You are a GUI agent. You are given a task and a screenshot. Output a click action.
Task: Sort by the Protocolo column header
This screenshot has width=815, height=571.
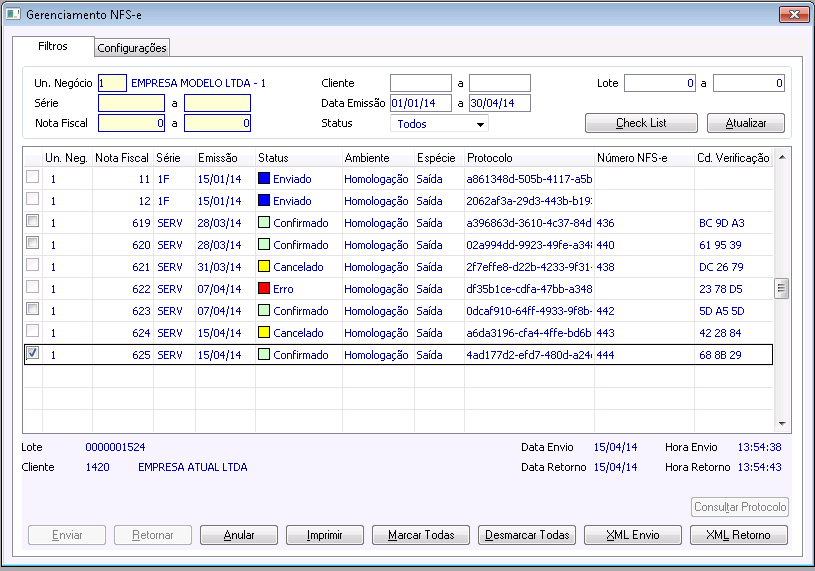(x=489, y=158)
